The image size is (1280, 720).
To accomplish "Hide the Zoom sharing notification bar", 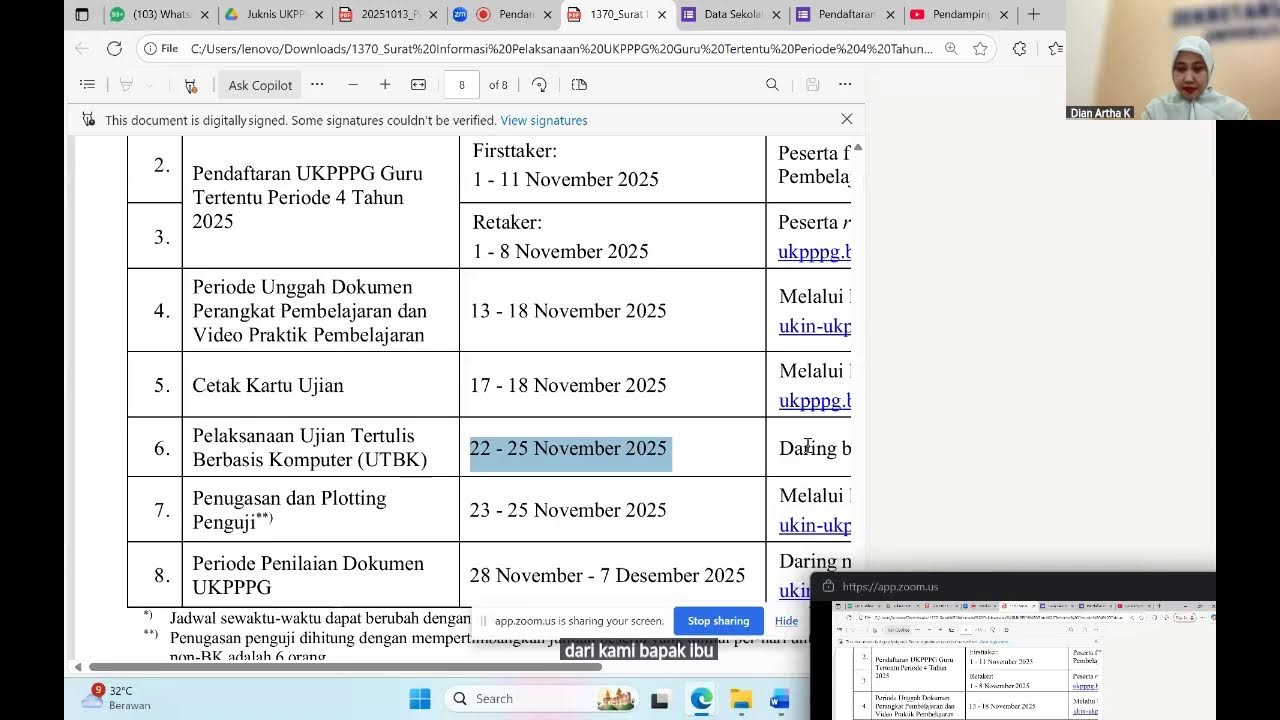I will [786, 621].
